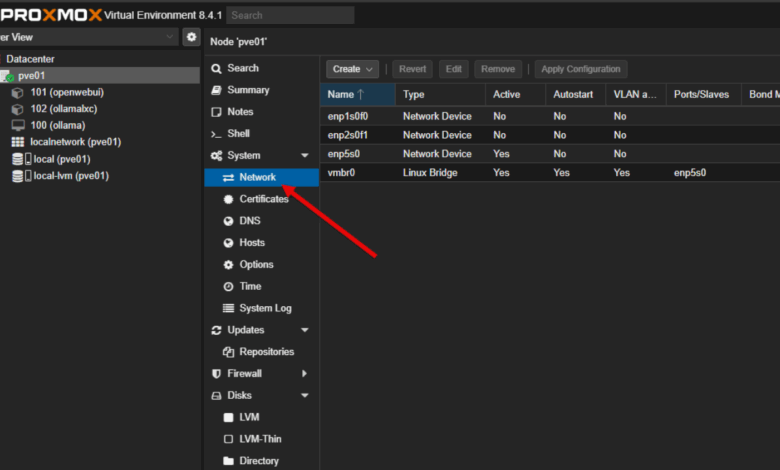Expand the Firewall section arrow
780x470 pixels.
(x=304, y=374)
